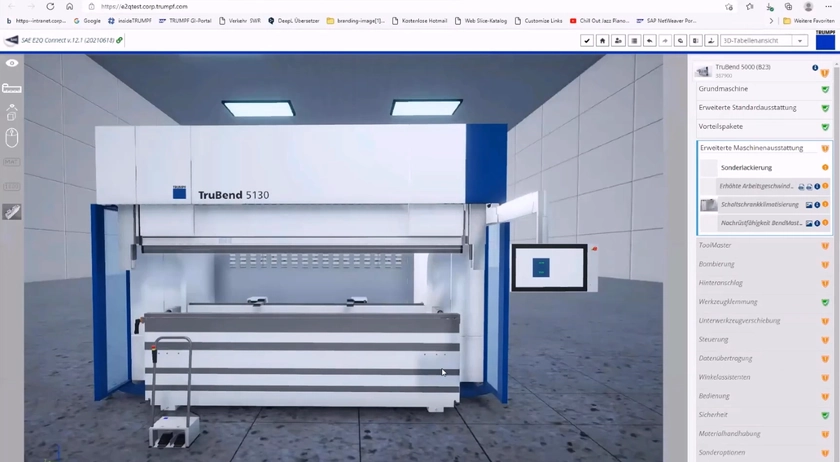Open the Winkelassistenten section
The height and width of the screenshot is (462, 840).
[x=763, y=377]
